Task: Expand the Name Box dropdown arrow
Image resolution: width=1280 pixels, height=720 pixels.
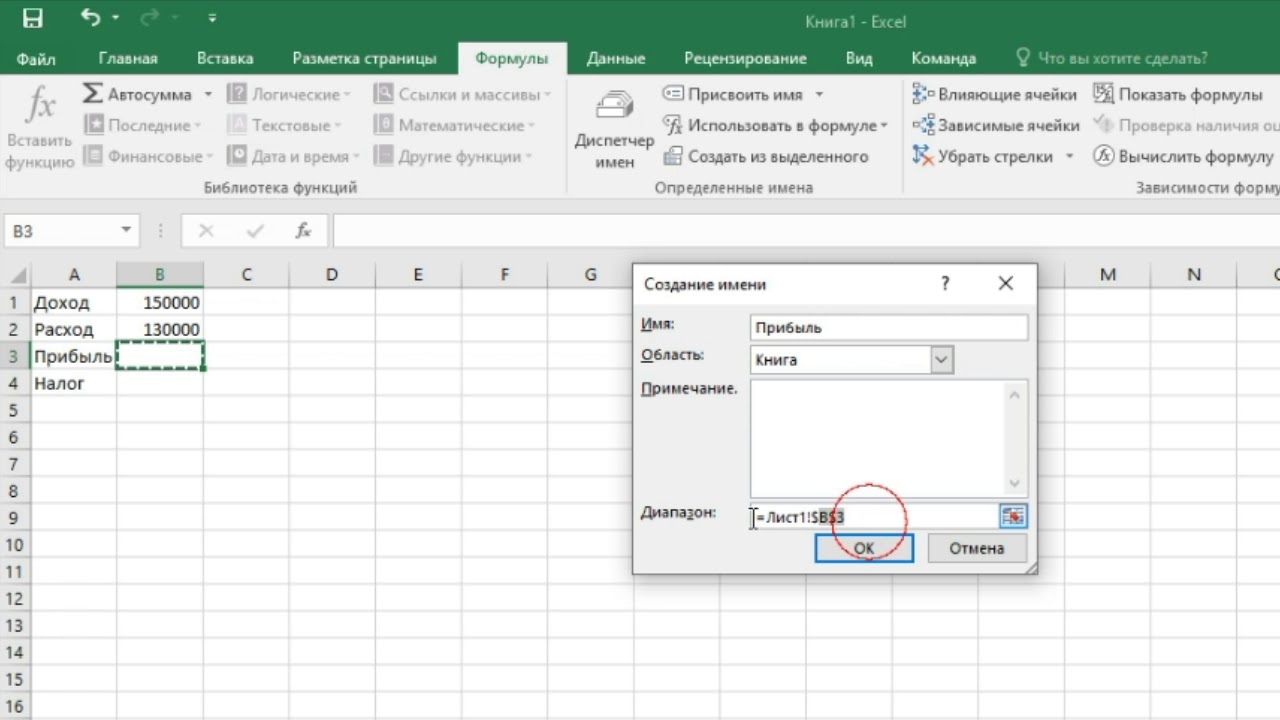Action: 126,231
